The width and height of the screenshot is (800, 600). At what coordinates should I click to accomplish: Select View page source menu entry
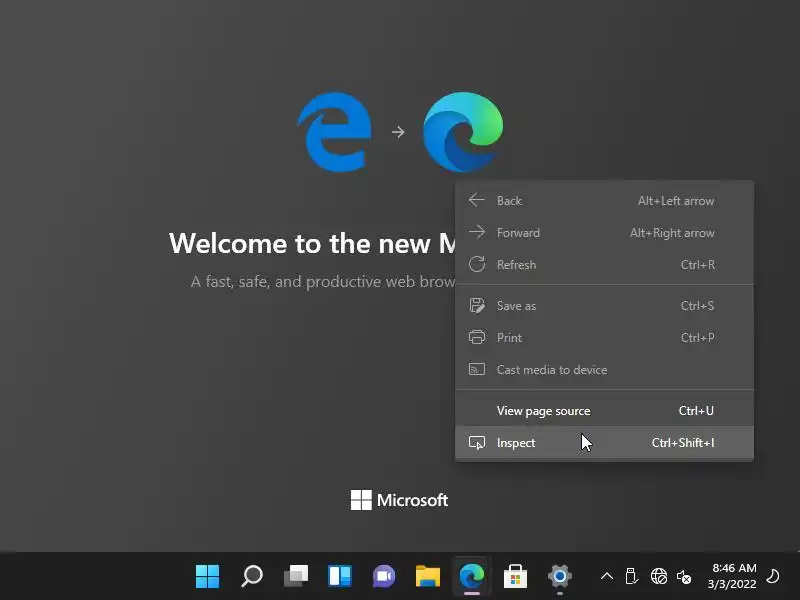coord(604,411)
